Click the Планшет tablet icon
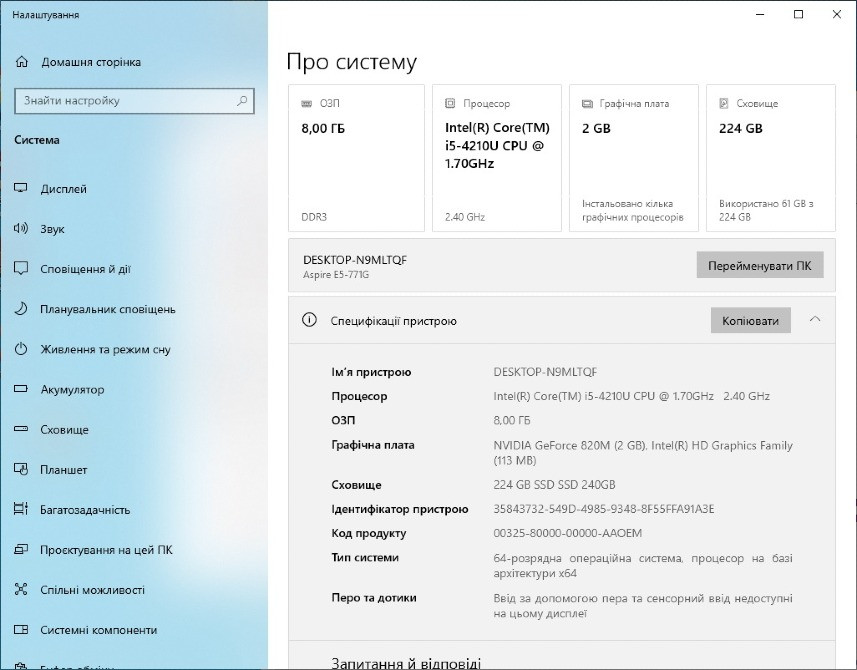This screenshot has width=857, height=670. [x=21, y=469]
